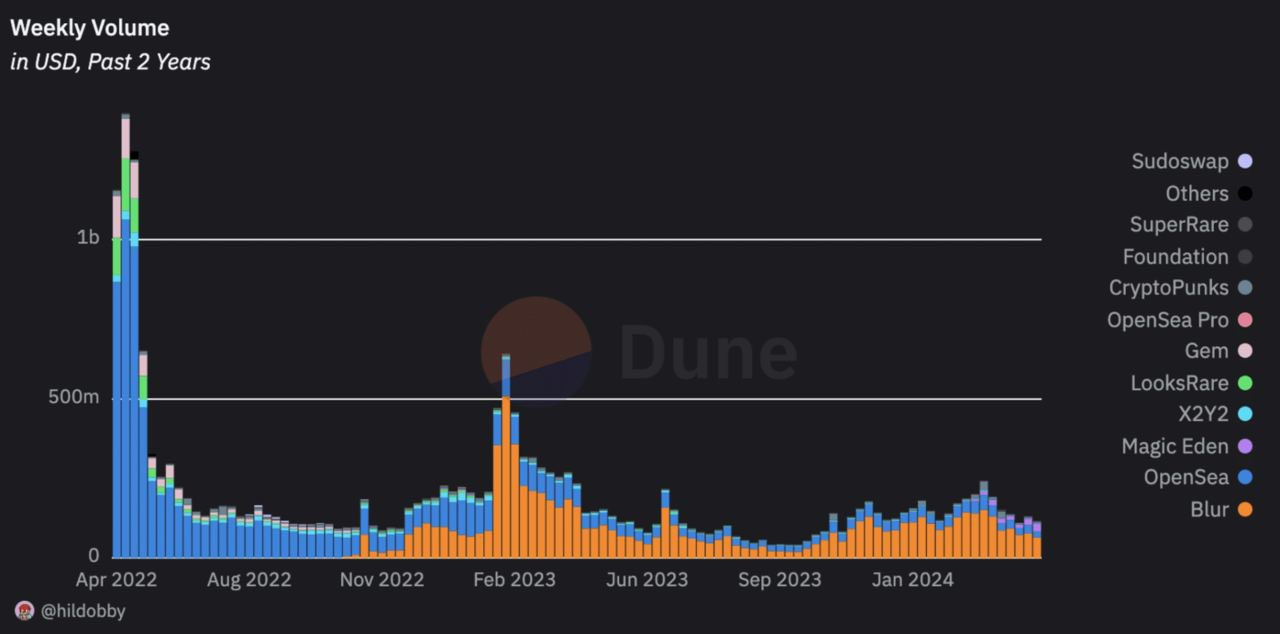Click the green LooksRare legend dot

(x=1244, y=382)
